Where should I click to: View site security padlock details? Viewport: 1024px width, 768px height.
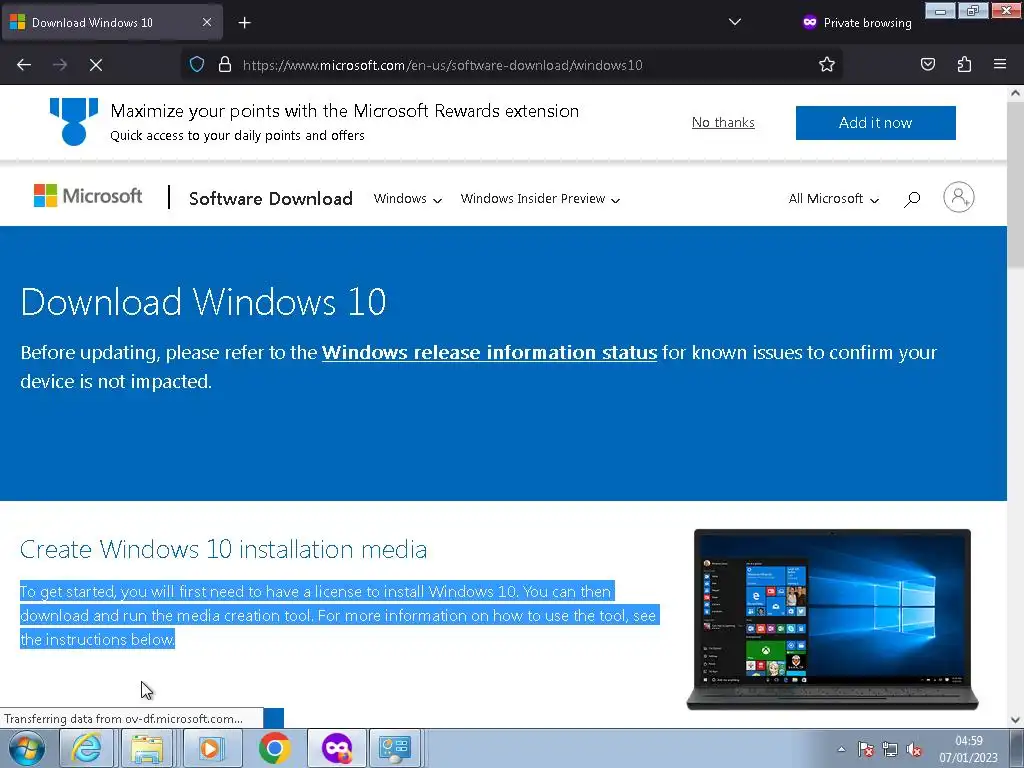click(x=225, y=65)
